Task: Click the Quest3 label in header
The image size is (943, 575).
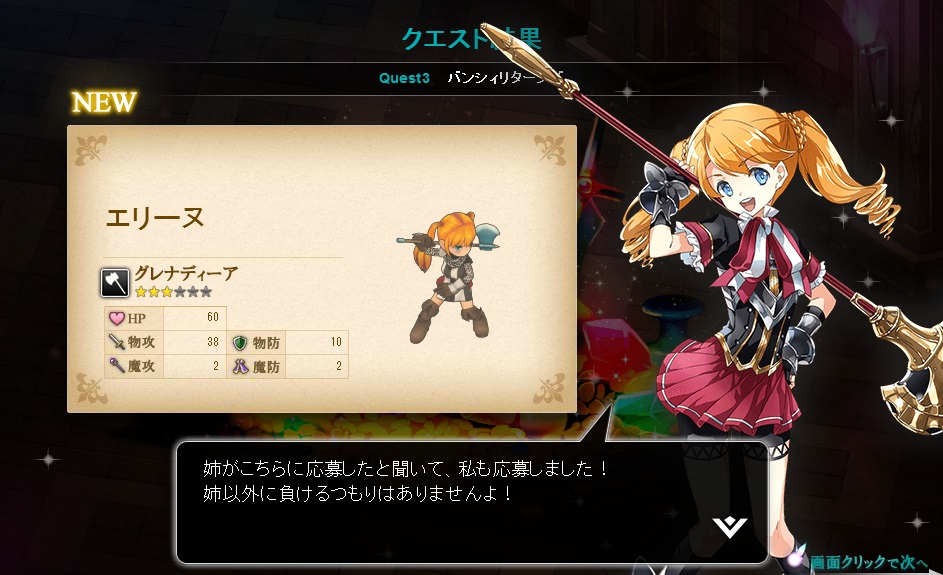Action: 404,78
